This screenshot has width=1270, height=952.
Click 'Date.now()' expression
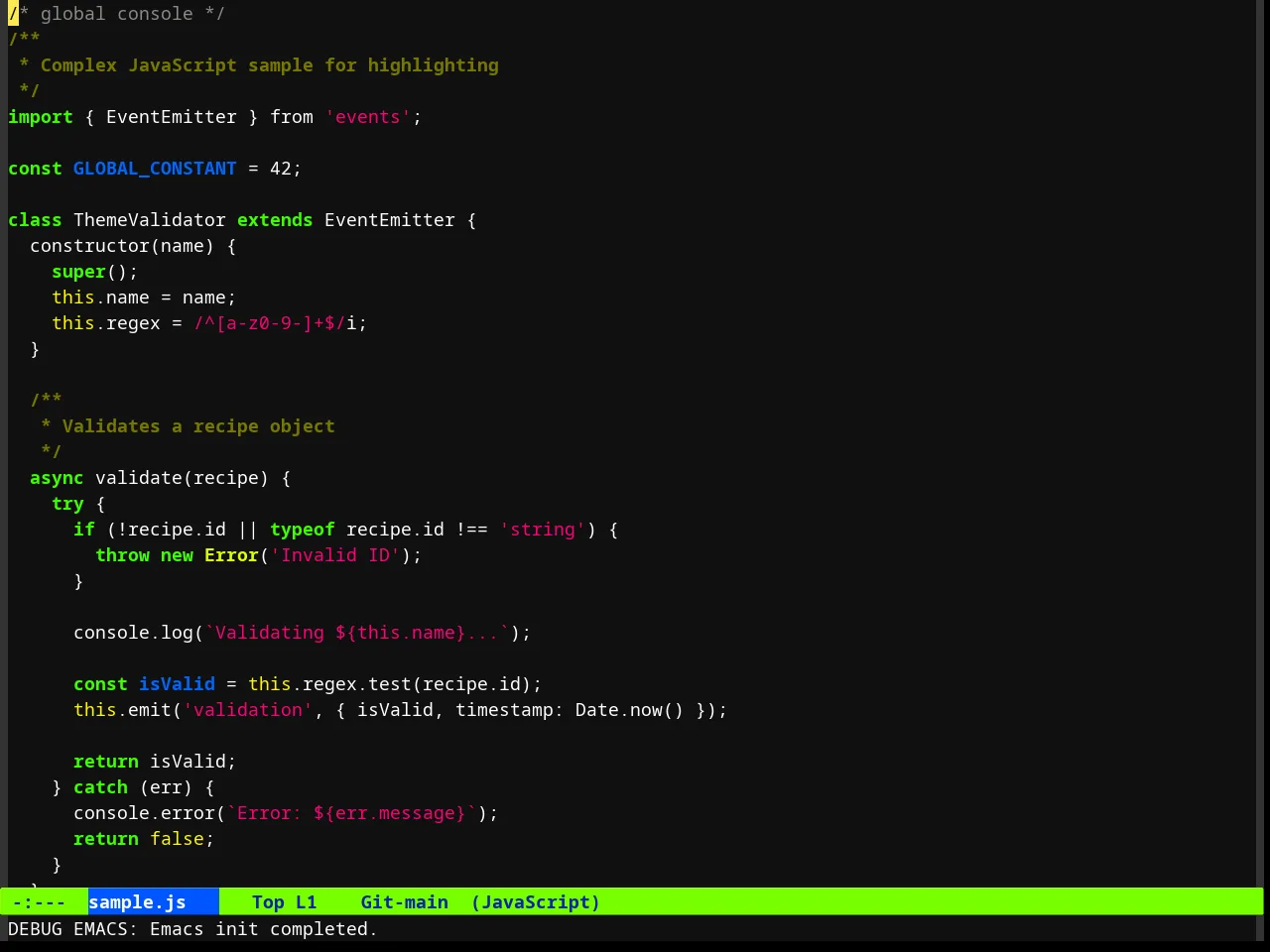click(629, 710)
